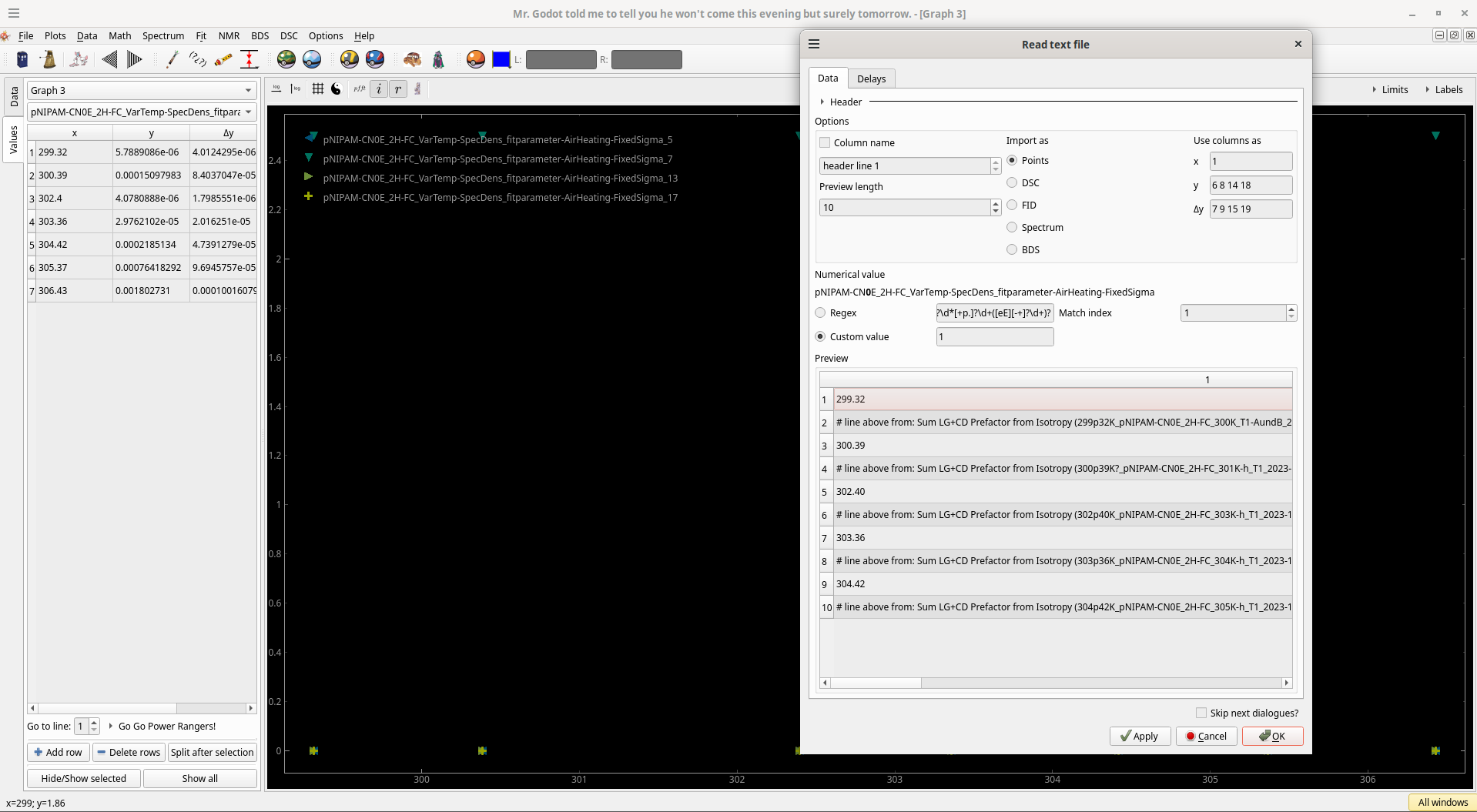Check Skip next dialogues checkbox
This screenshot has width=1477, height=812.
(x=1201, y=713)
